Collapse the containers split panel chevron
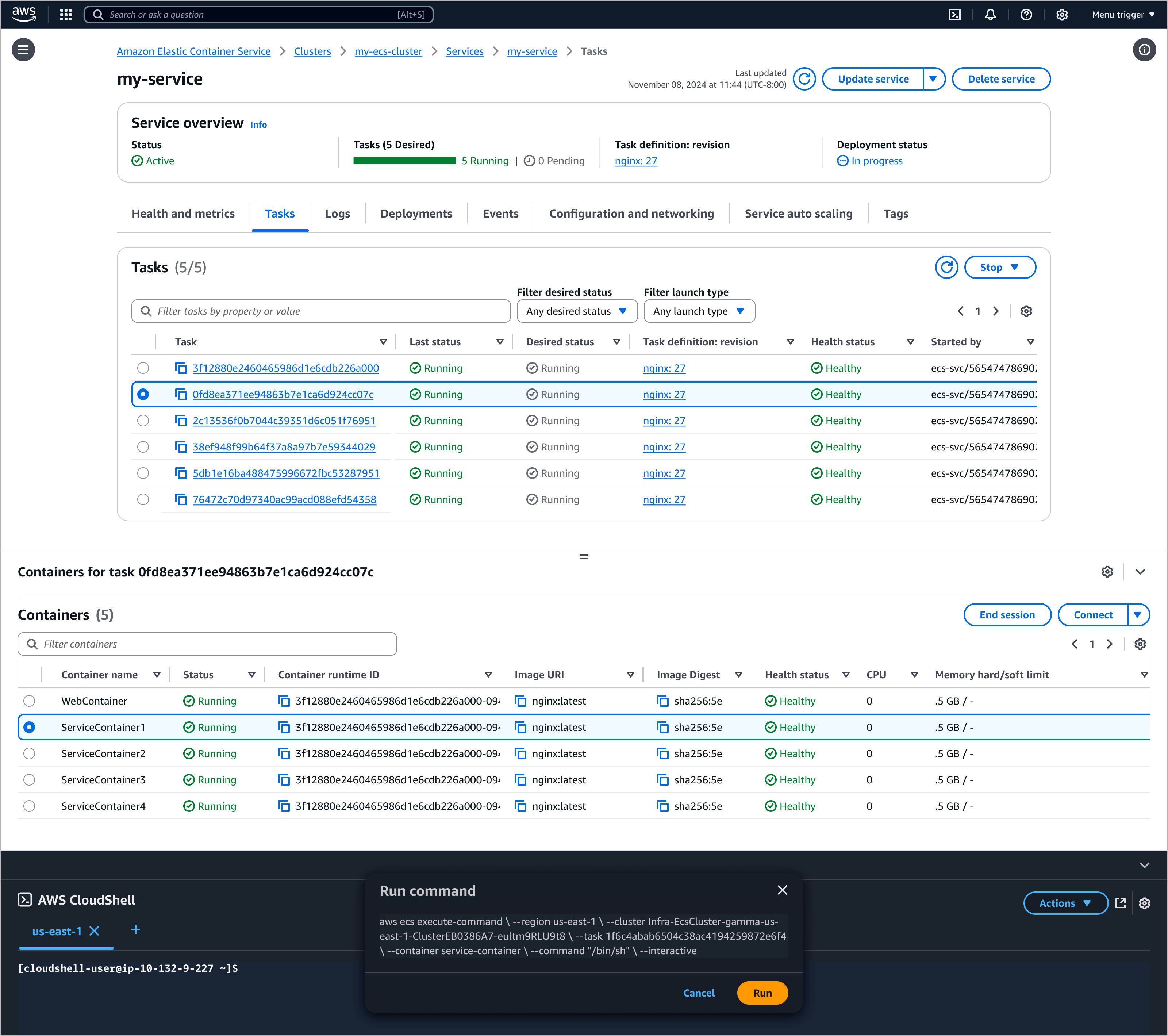Viewport: 1168px width, 1036px height. [1140, 572]
